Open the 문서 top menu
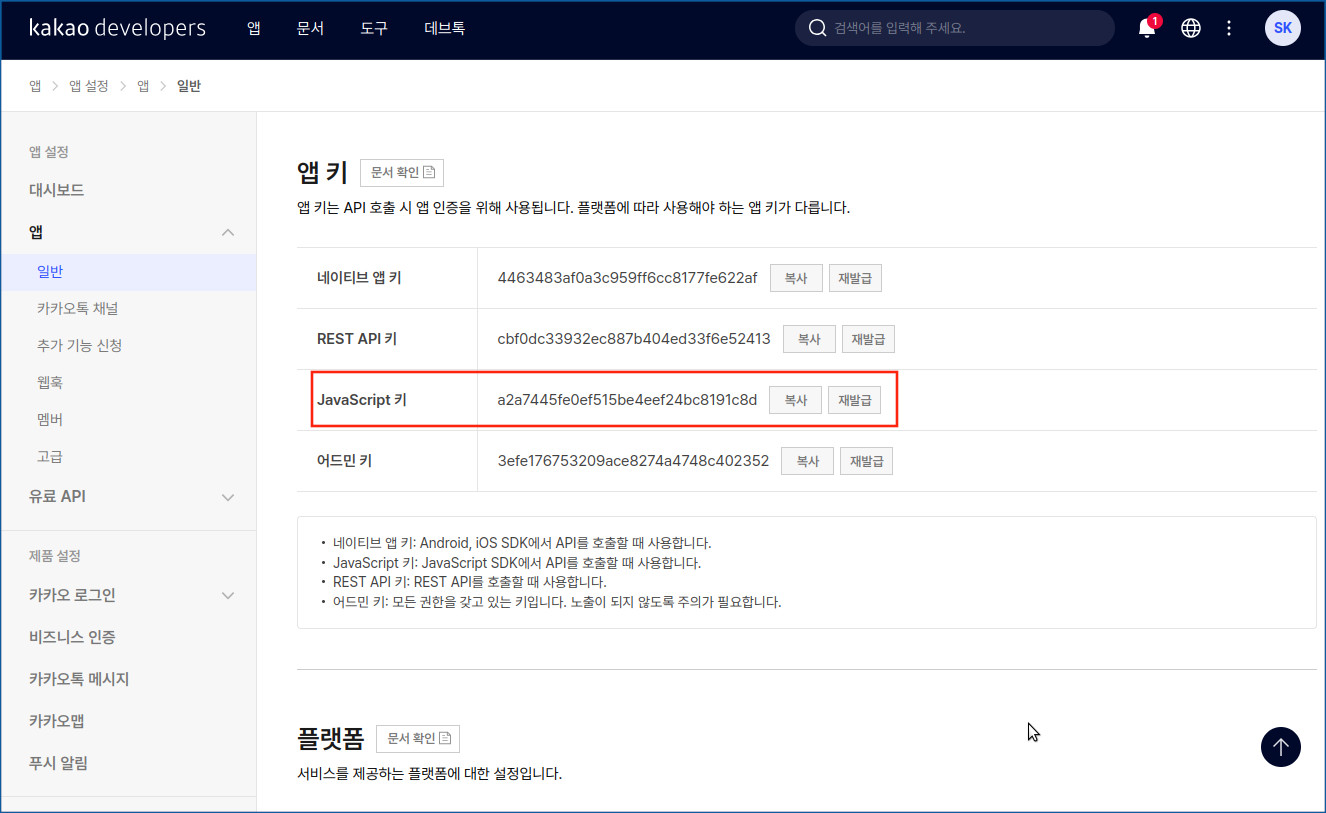The width and height of the screenshot is (1326, 813). (x=310, y=28)
